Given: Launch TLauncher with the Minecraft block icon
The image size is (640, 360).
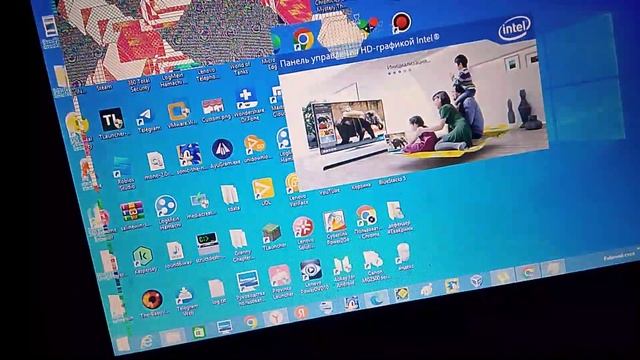Looking at the screenshot, I should [x=272, y=233].
